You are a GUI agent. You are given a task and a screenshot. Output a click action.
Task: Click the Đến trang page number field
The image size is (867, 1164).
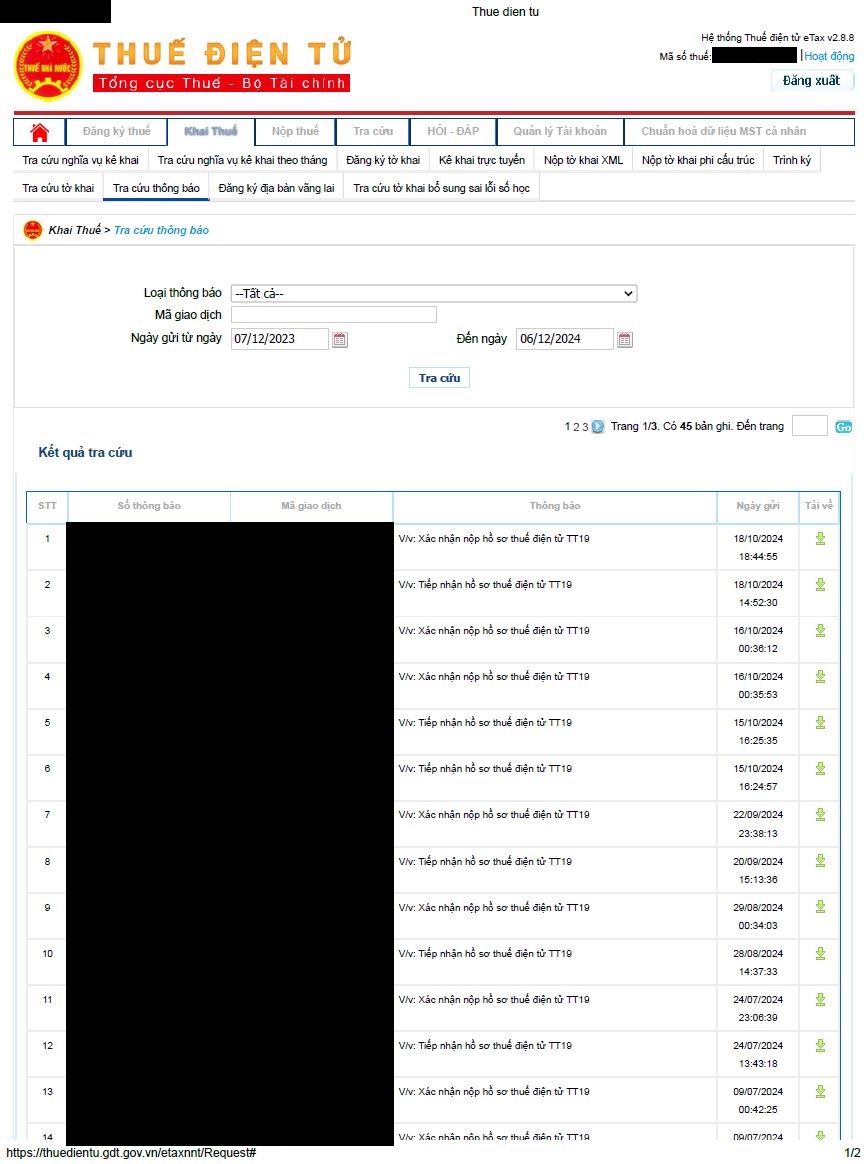click(809, 427)
